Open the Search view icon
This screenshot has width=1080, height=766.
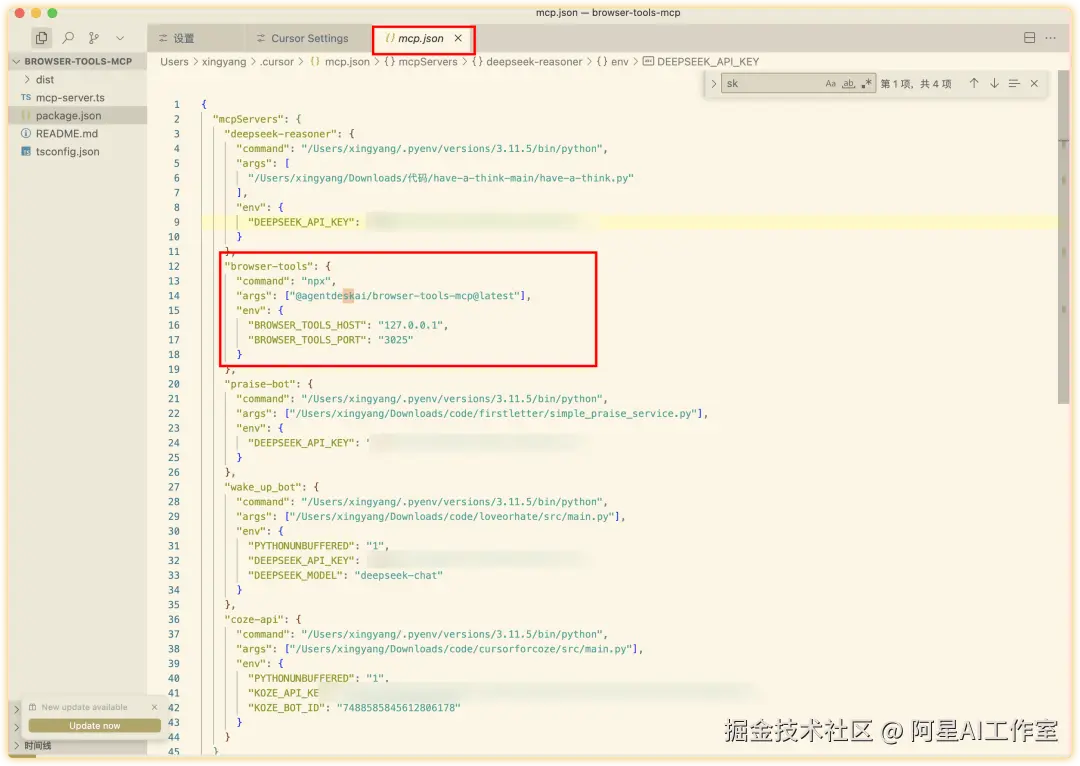68,38
